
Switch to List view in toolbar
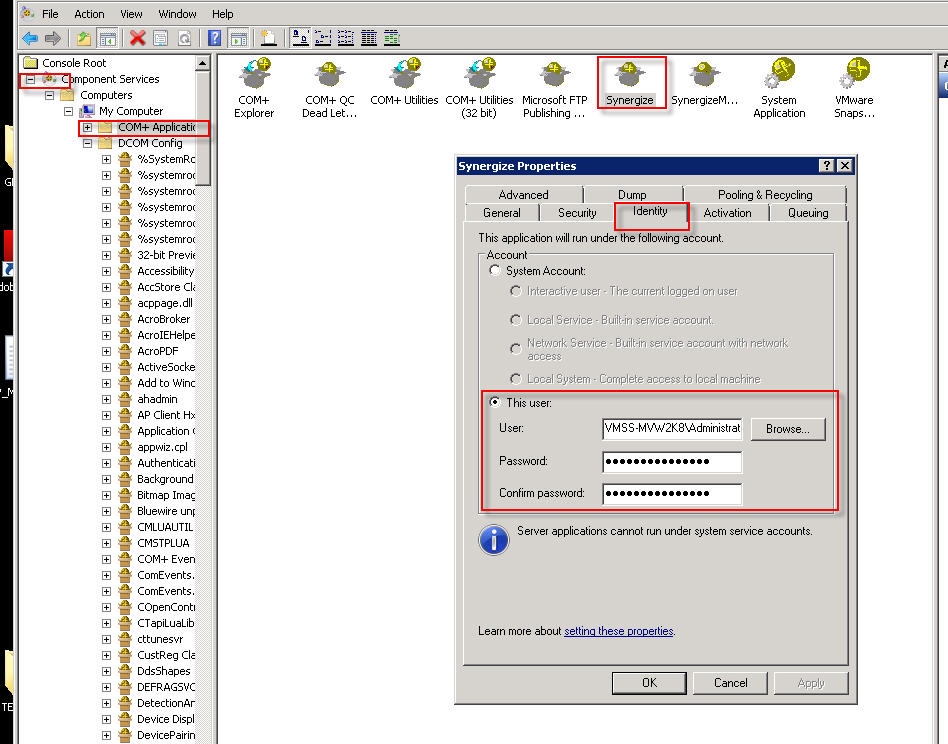point(346,38)
